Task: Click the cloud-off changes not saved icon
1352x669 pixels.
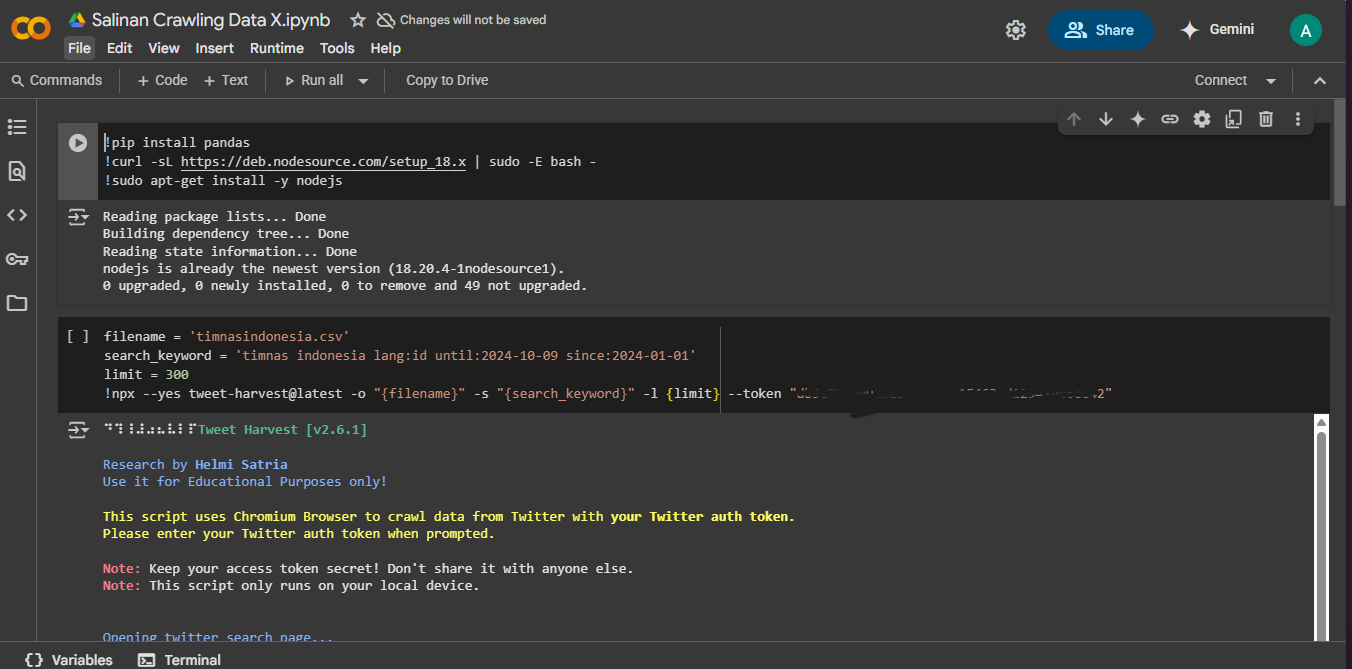Action: coord(385,20)
